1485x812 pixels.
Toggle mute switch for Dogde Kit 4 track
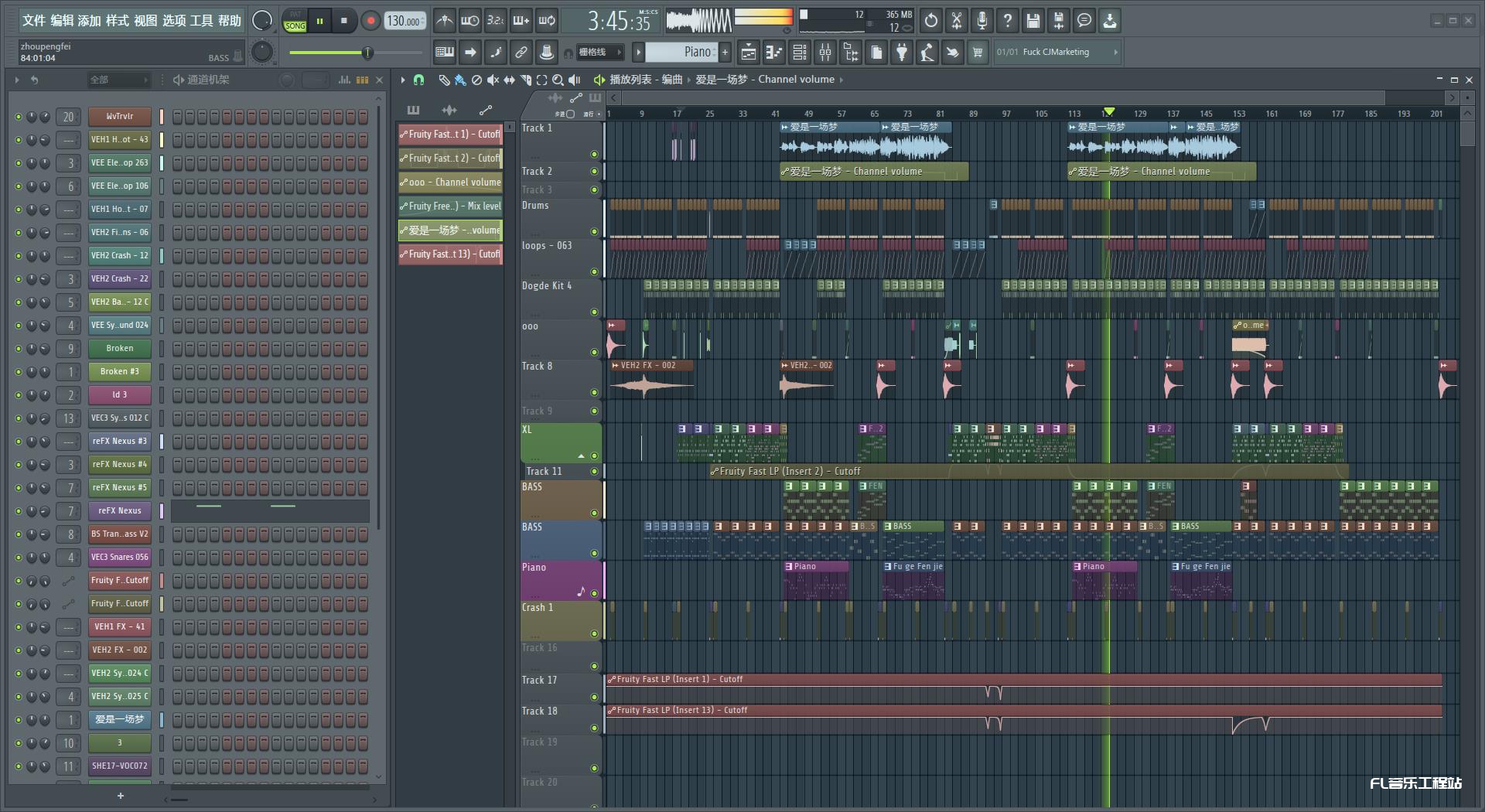coord(594,312)
